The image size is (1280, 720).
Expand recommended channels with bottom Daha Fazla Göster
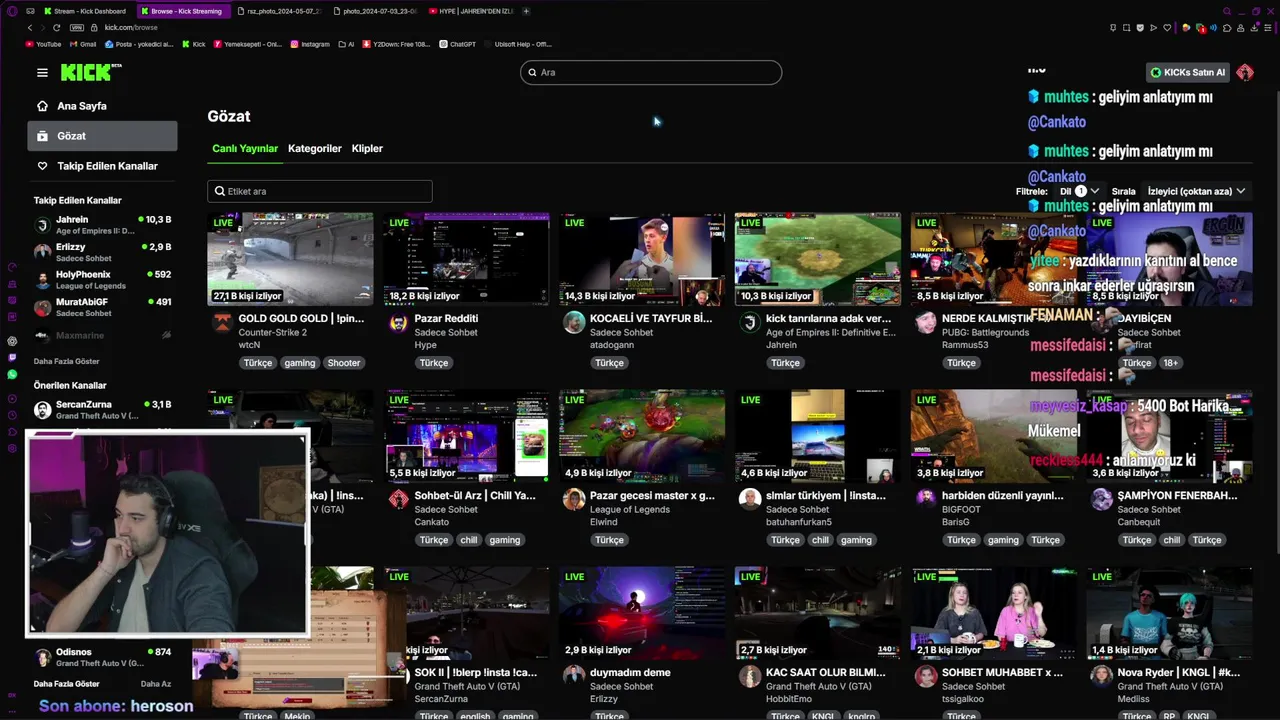tap(66, 684)
